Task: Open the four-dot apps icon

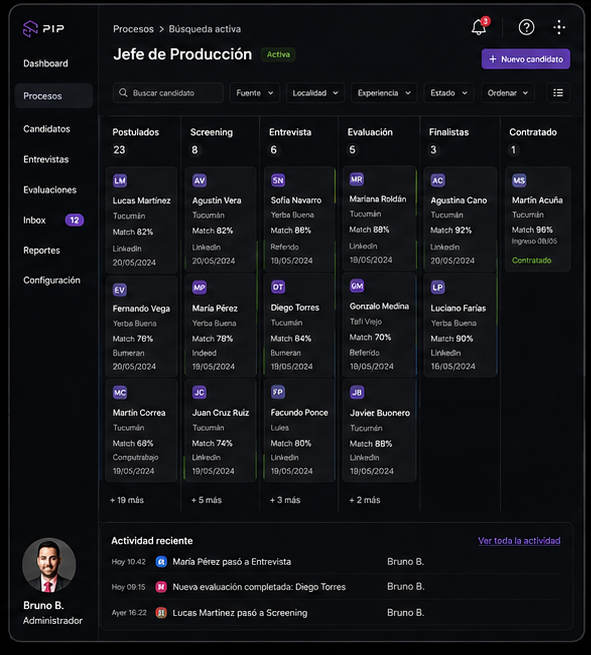Action: point(559,28)
